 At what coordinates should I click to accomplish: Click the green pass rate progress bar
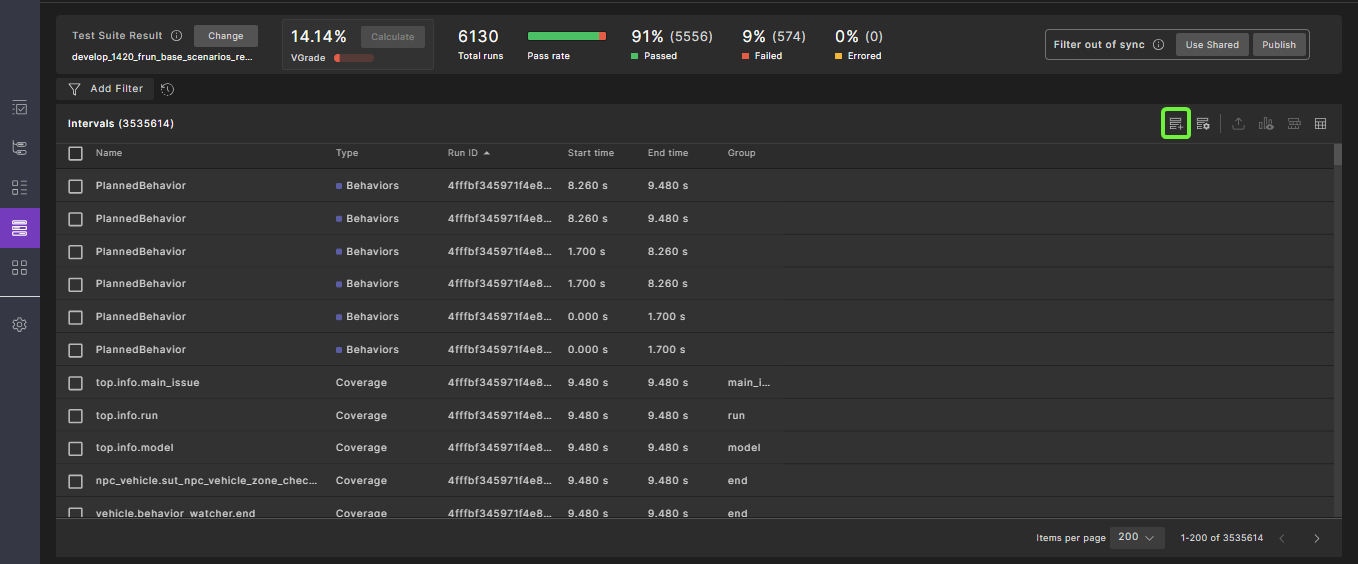pyautogui.click(x=566, y=37)
